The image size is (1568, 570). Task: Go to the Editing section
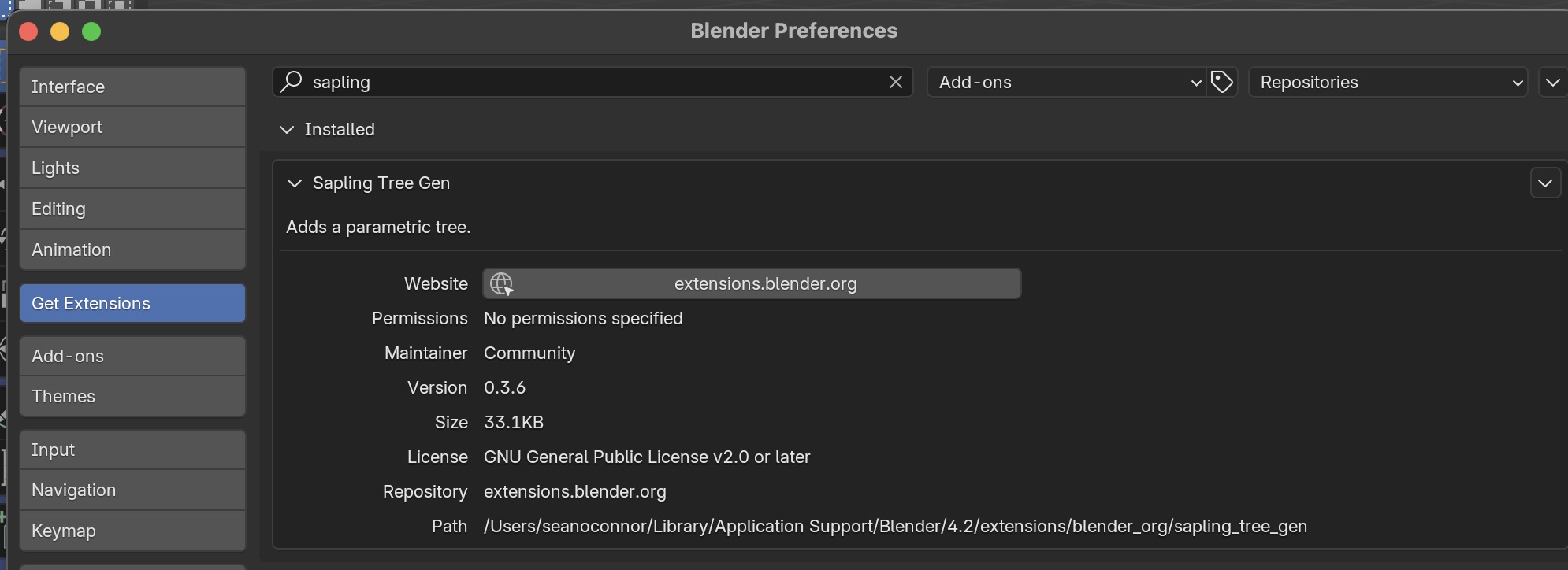(x=132, y=209)
